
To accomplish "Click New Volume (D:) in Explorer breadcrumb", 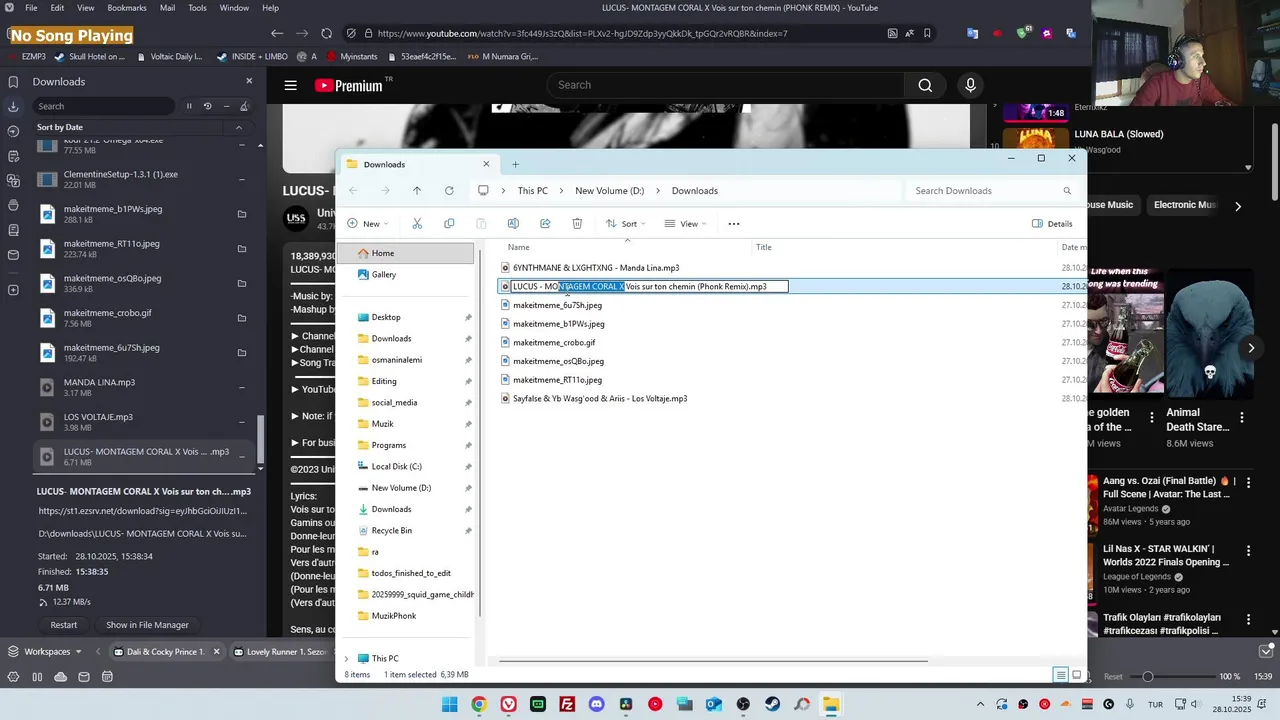I will click(x=609, y=191).
